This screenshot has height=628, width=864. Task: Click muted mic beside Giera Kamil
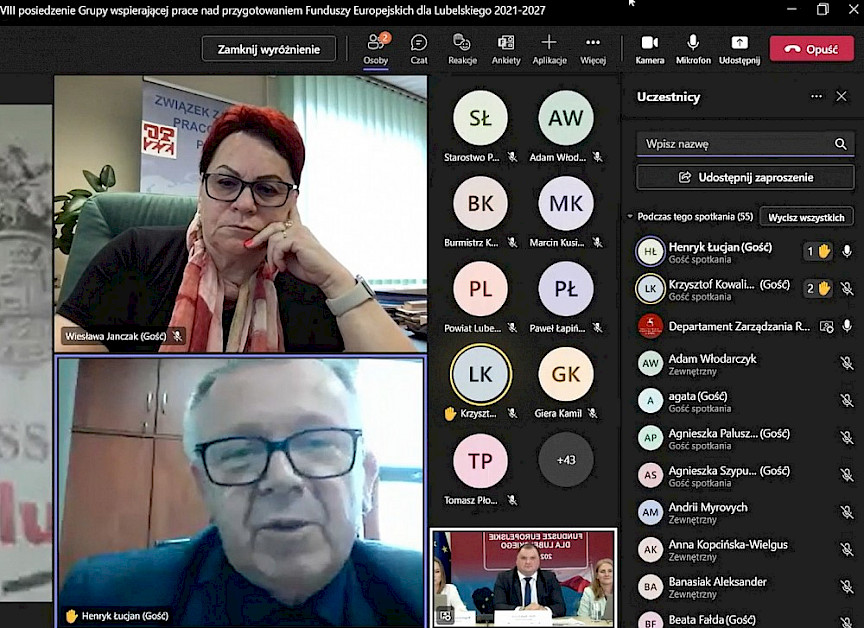pyautogui.click(x=592, y=413)
